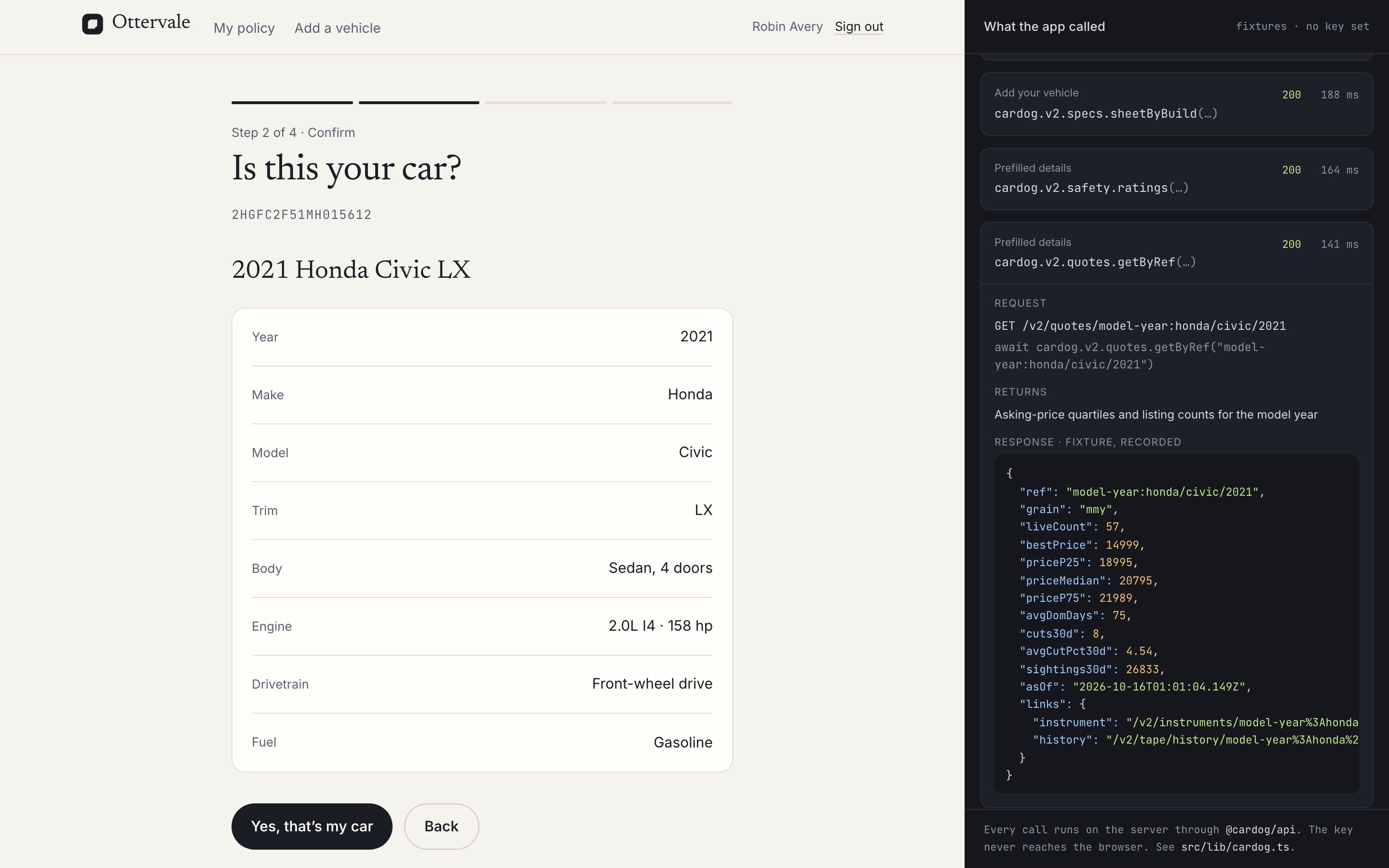Click the GET request path line
The width and height of the screenshot is (1389, 868).
click(1140, 326)
